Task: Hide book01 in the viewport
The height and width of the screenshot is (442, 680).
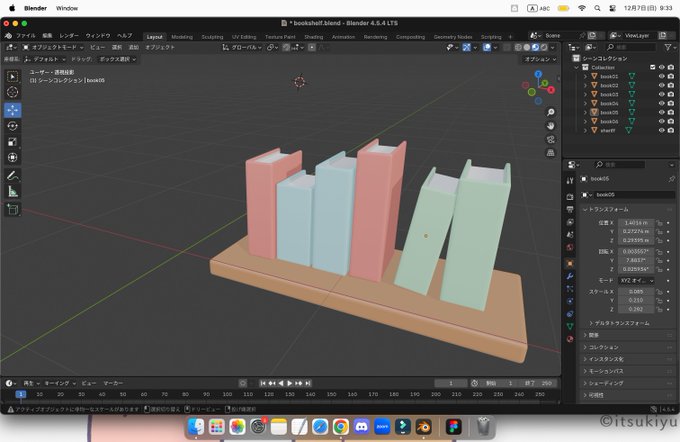Action: click(x=662, y=76)
